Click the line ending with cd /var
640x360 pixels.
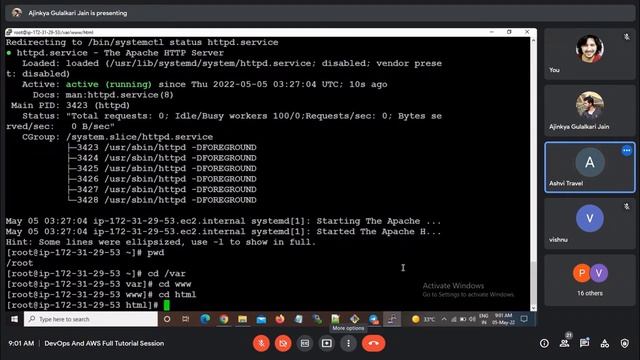[96, 273]
